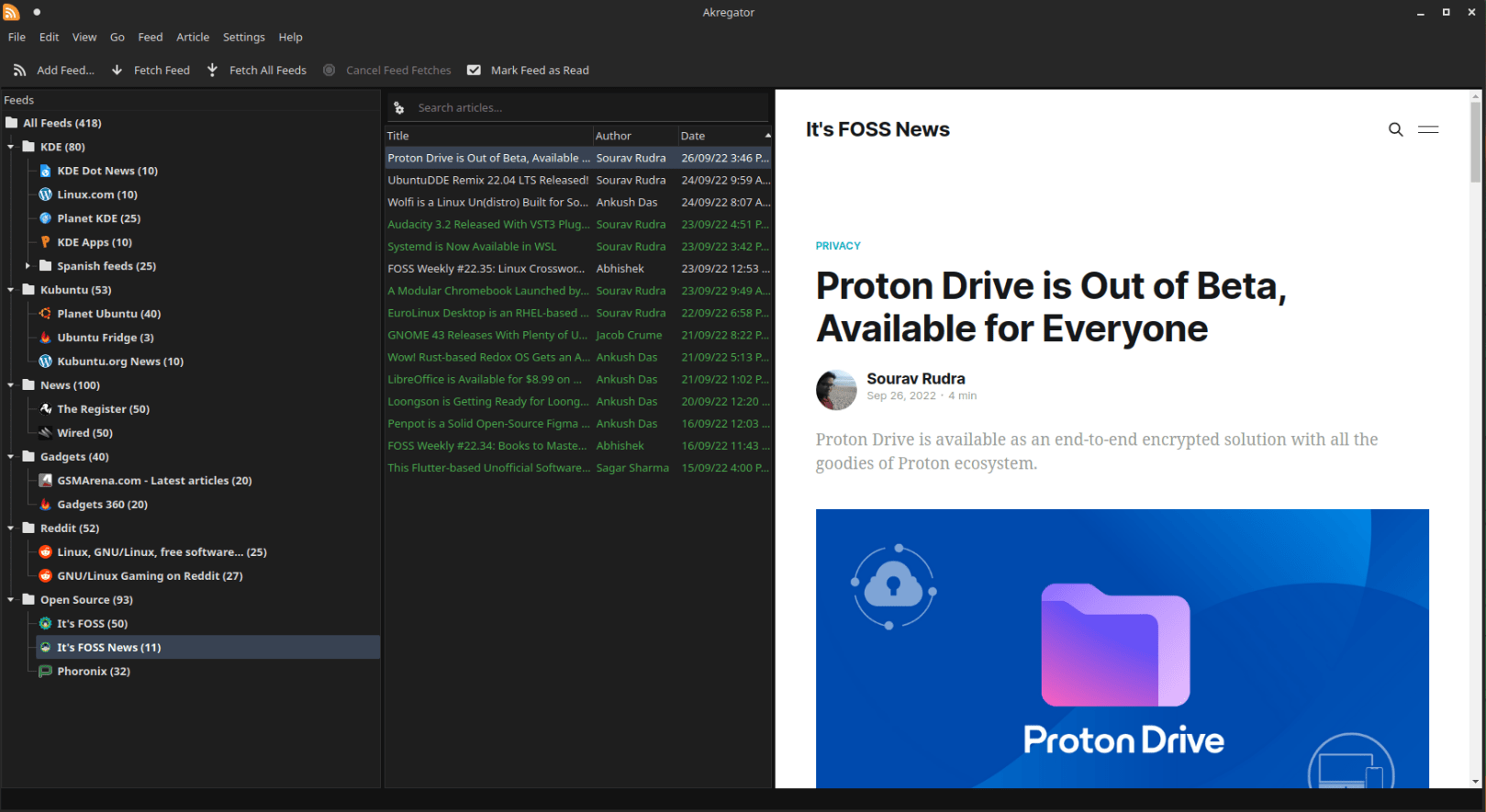Image resolution: width=1486 pixels, height=812 pixels.
Task: Sort articles by Author column header
Action: 635,136
